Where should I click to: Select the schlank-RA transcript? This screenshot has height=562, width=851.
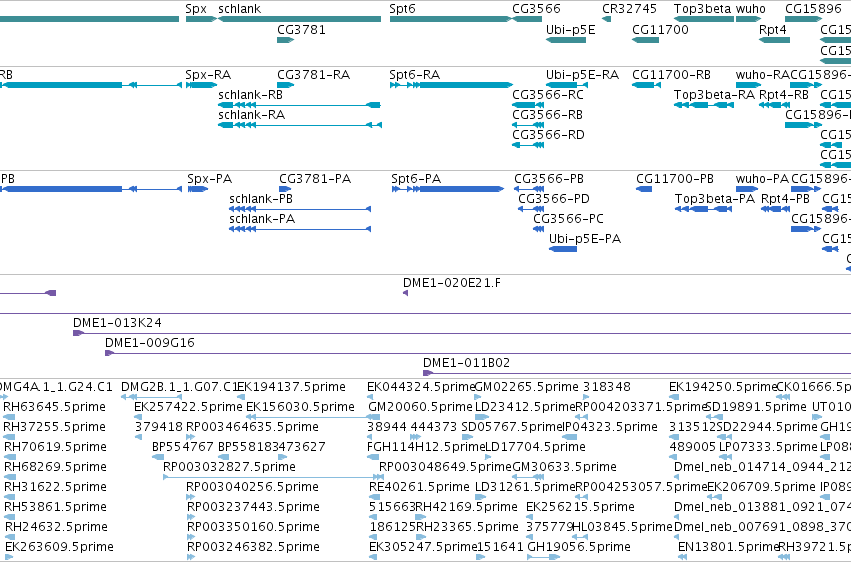300,125
